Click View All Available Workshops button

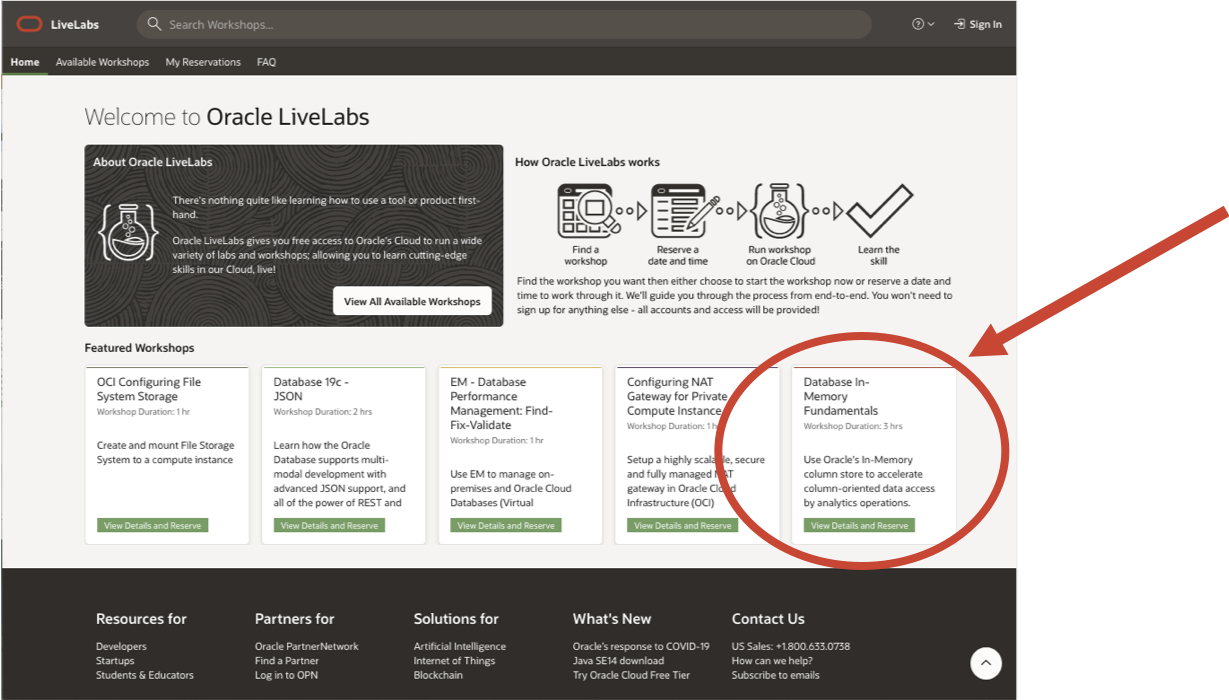[412, 301]
